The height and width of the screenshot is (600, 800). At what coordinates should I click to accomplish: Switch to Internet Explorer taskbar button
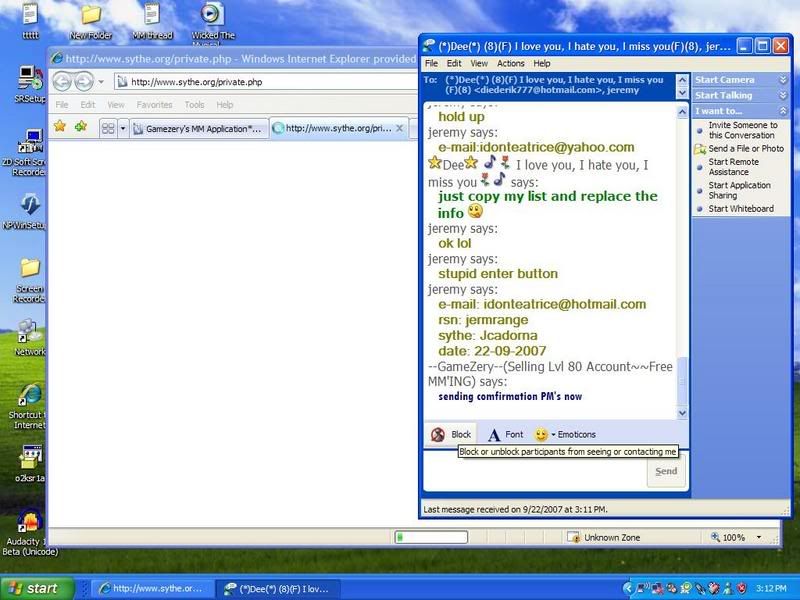(152, 589)
